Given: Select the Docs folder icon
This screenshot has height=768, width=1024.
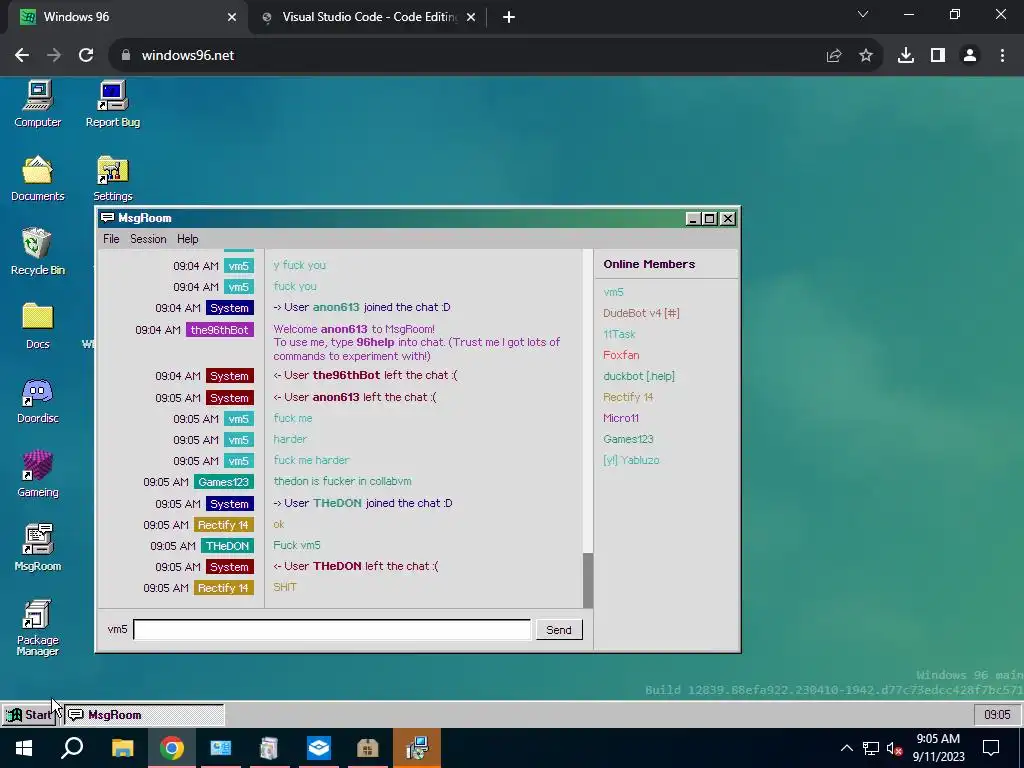Looking at the screenshot, I should 38,325.
